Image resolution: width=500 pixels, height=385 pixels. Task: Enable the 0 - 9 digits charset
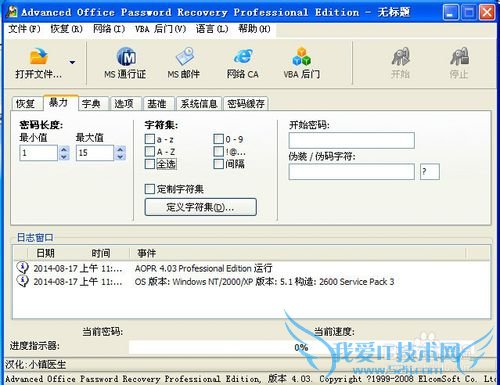click(x=218, y=139)
